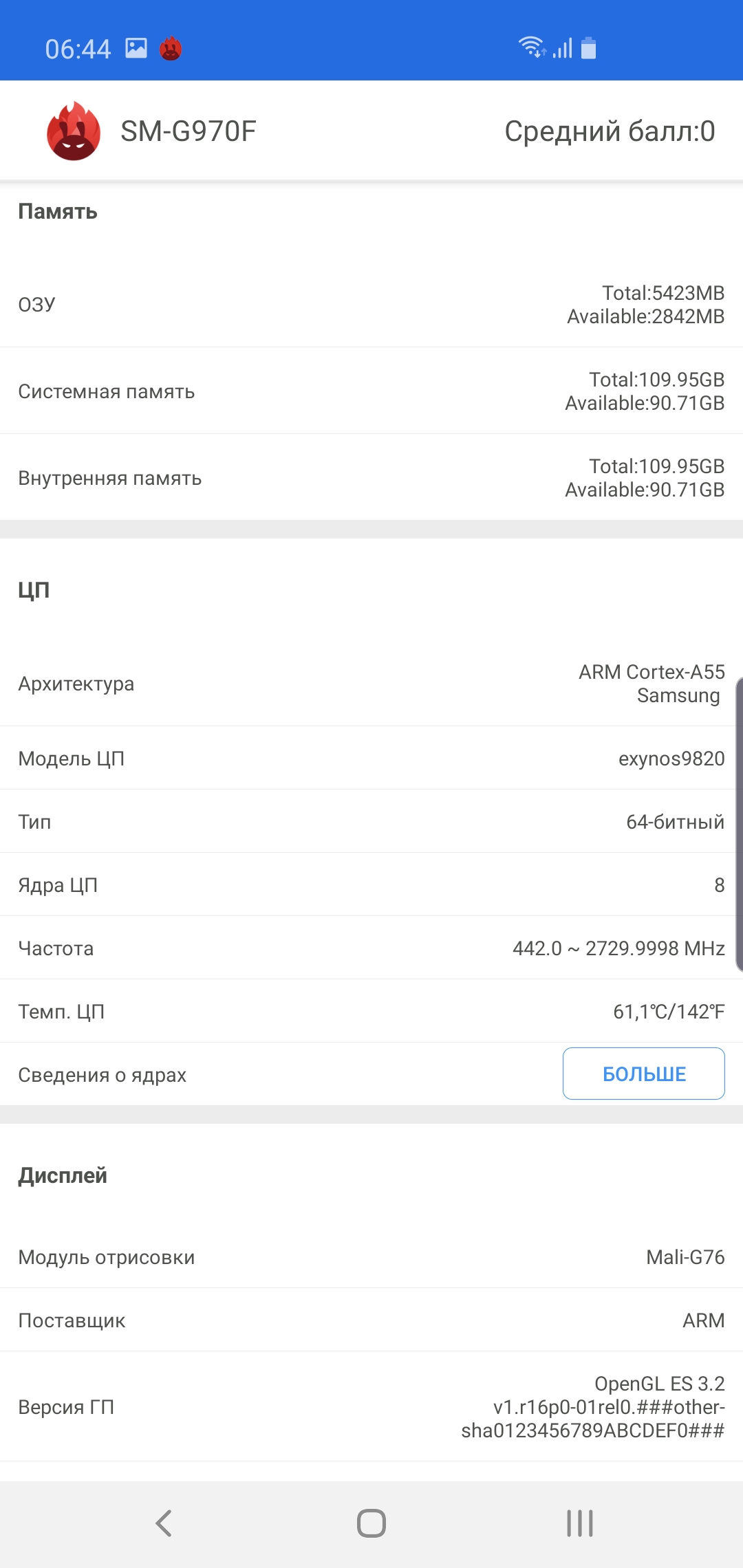Tap the Модуль отрисовки Mali-G76 row

click(x=371, y=1257)
